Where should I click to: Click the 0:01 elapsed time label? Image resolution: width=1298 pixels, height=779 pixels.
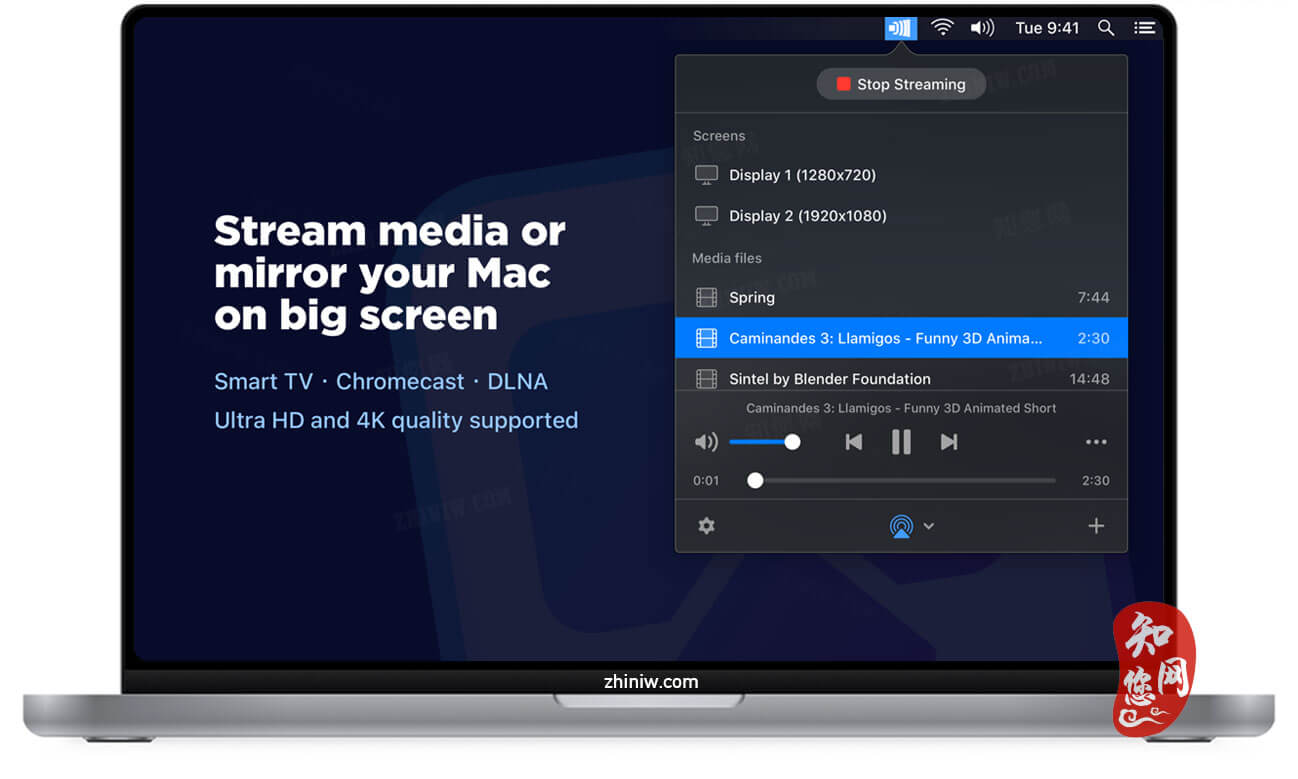click(706, 481)
